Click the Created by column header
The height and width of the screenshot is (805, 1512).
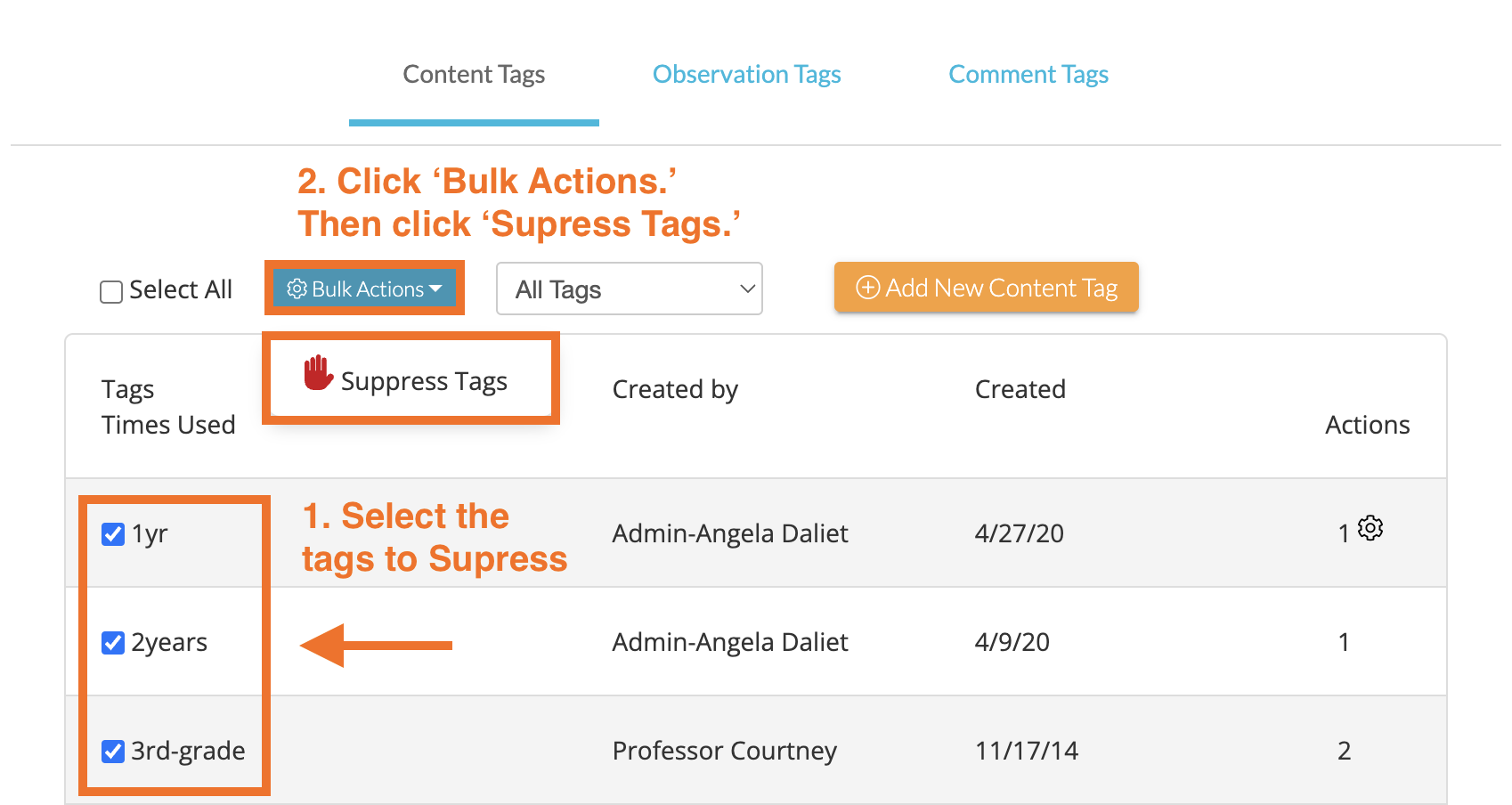coord(675,389)
